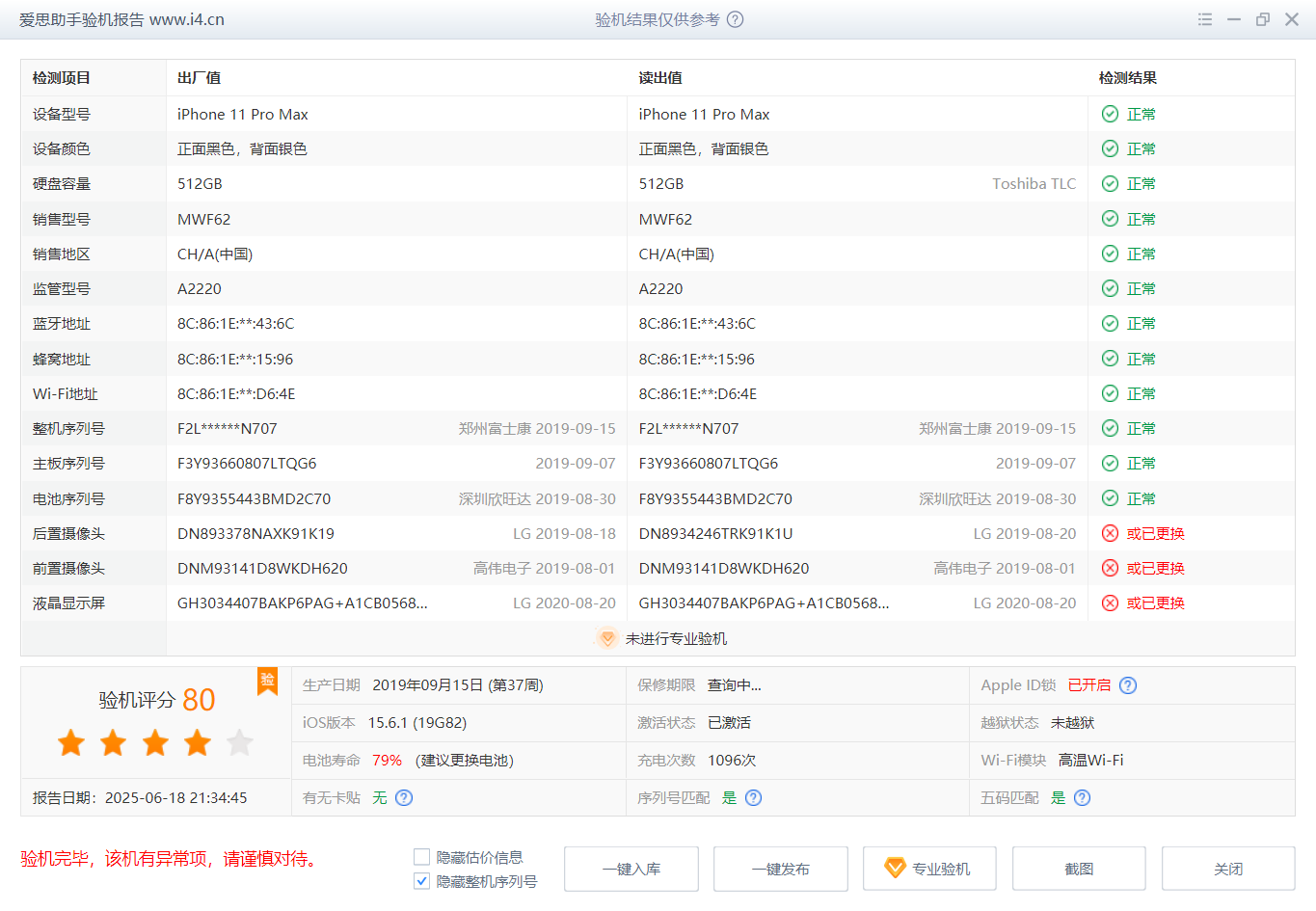This screenshot has width=1316, height=911.
Task: Click the 生产日期 2019年09月15日 value
Action: pos(458,685)
